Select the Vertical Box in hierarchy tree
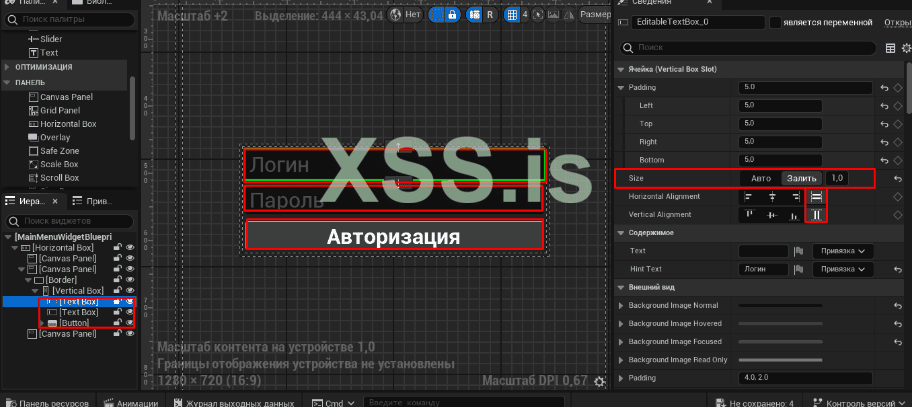The image size is (912, 407). click(x=78, y=291)
